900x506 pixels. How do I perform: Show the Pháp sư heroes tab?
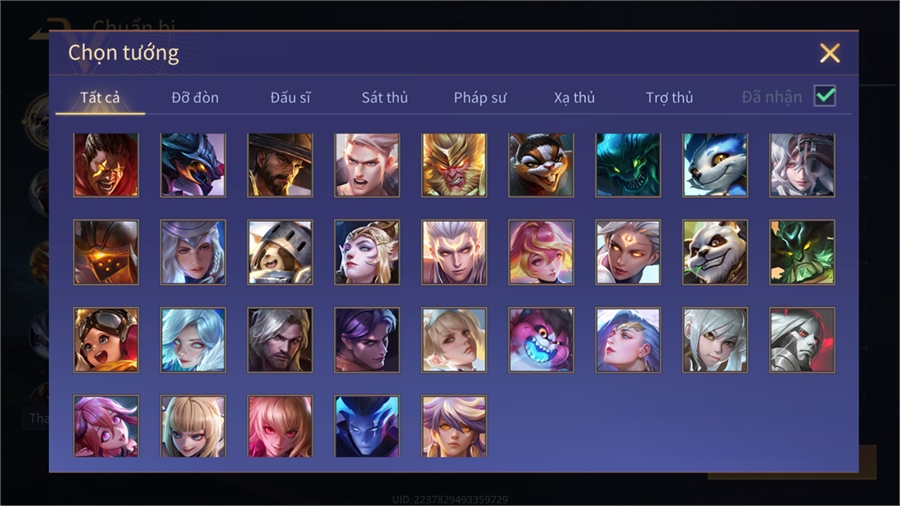click(x=480, y=98)
